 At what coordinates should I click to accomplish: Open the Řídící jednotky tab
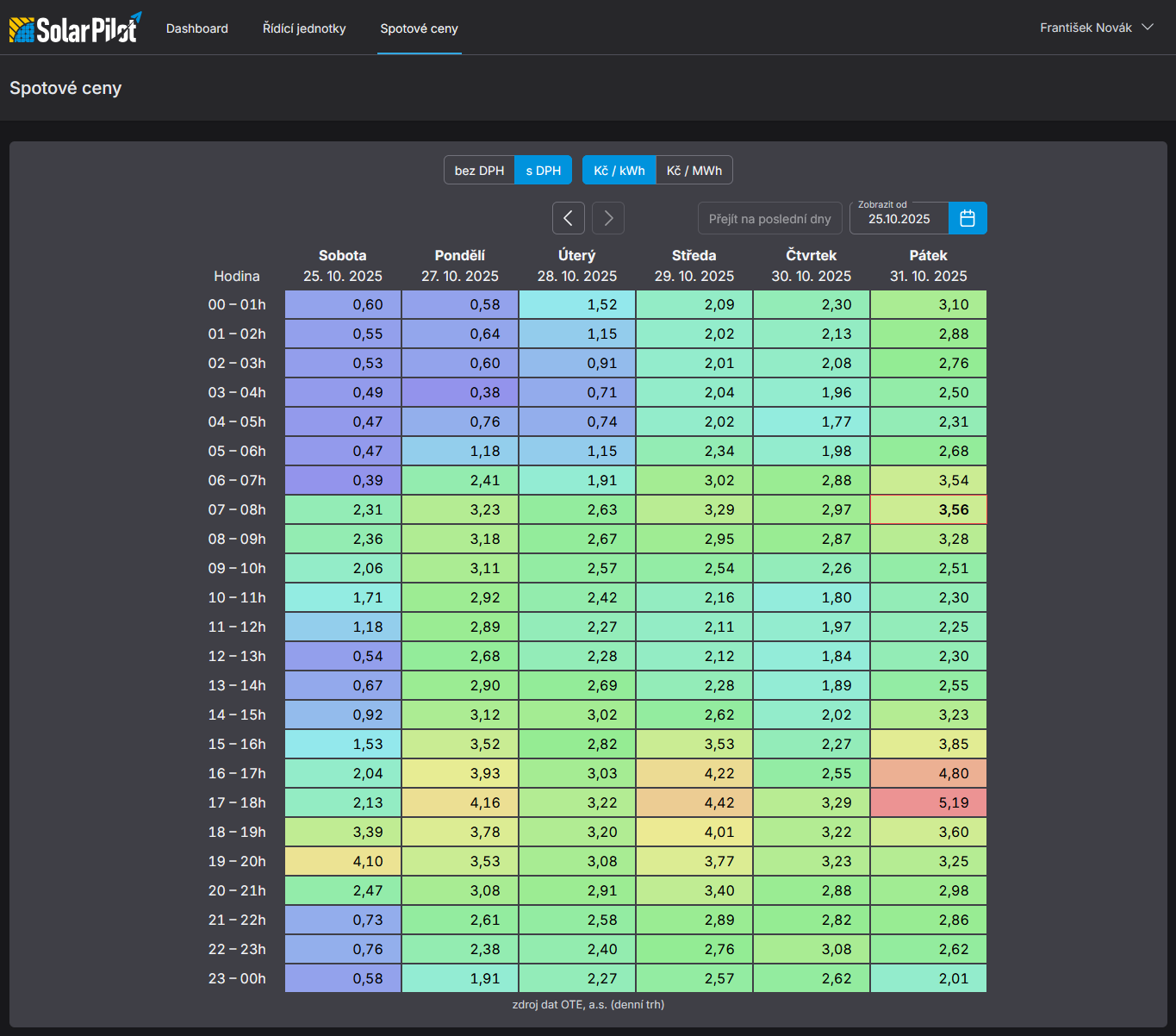click(x=304, y=28)
